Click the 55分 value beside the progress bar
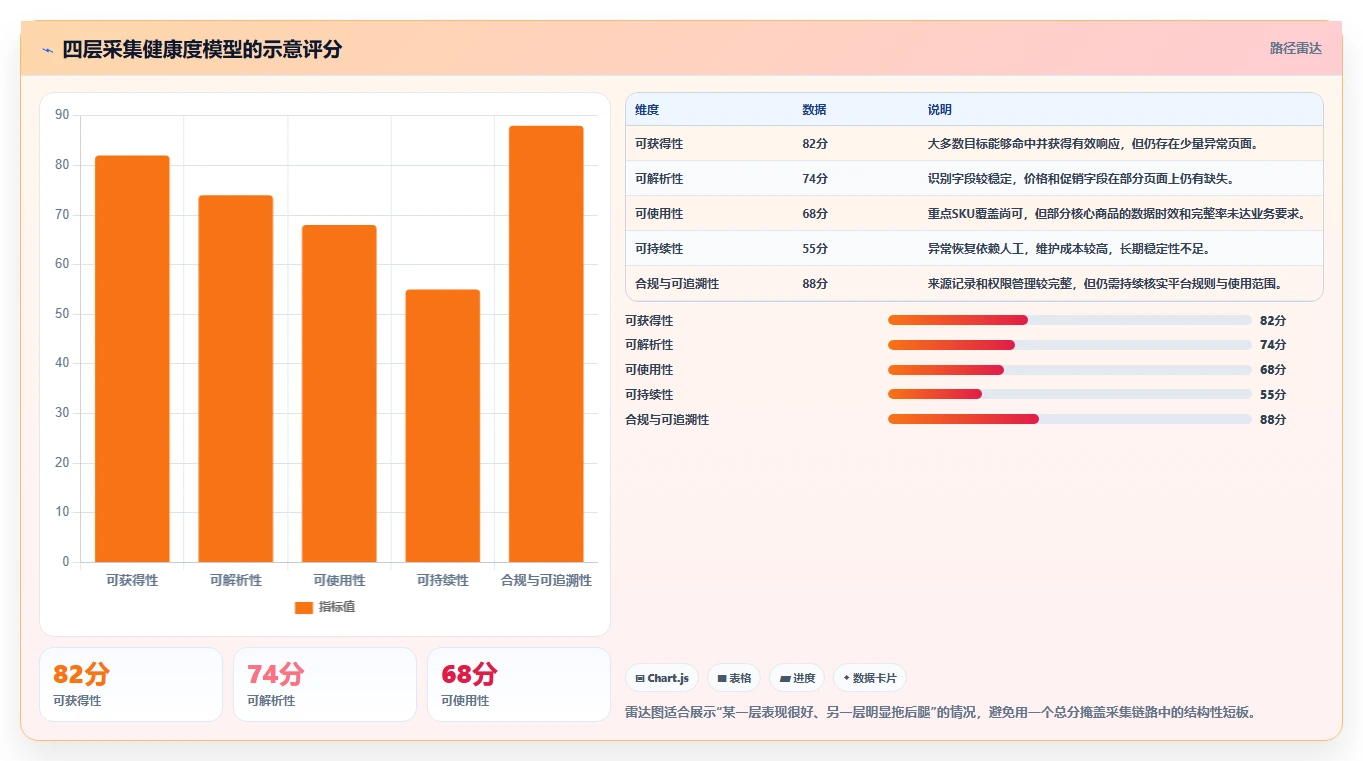Viewport: 1363px width, 761px height. pos(1273,395)
